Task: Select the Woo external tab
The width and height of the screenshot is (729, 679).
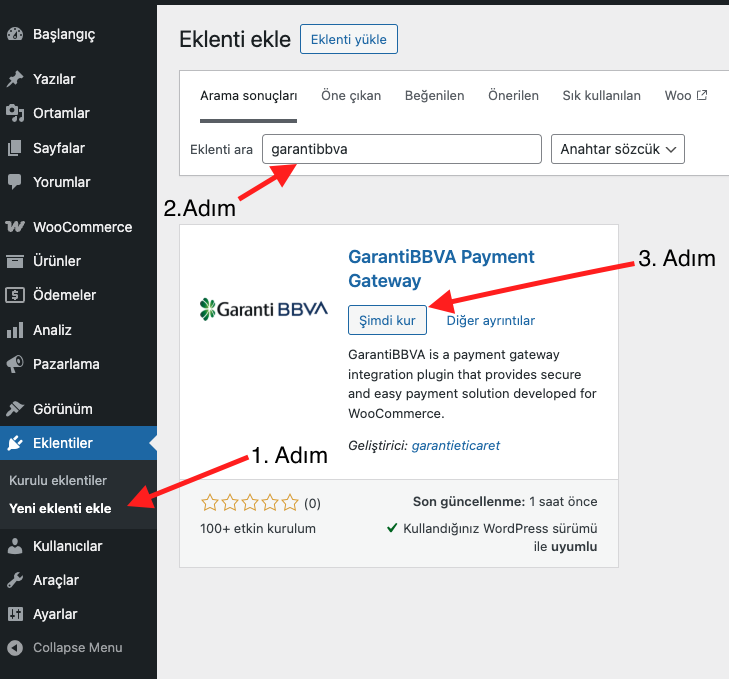Action: (685, 96)
